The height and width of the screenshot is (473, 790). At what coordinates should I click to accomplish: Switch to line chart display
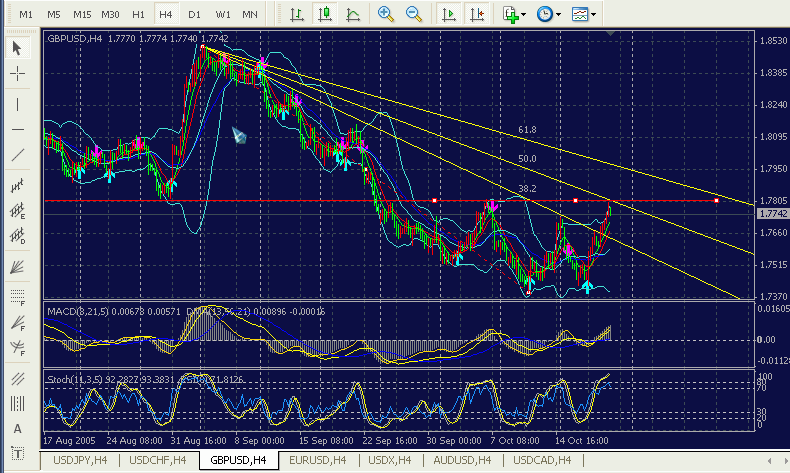(x=353, y=14)
